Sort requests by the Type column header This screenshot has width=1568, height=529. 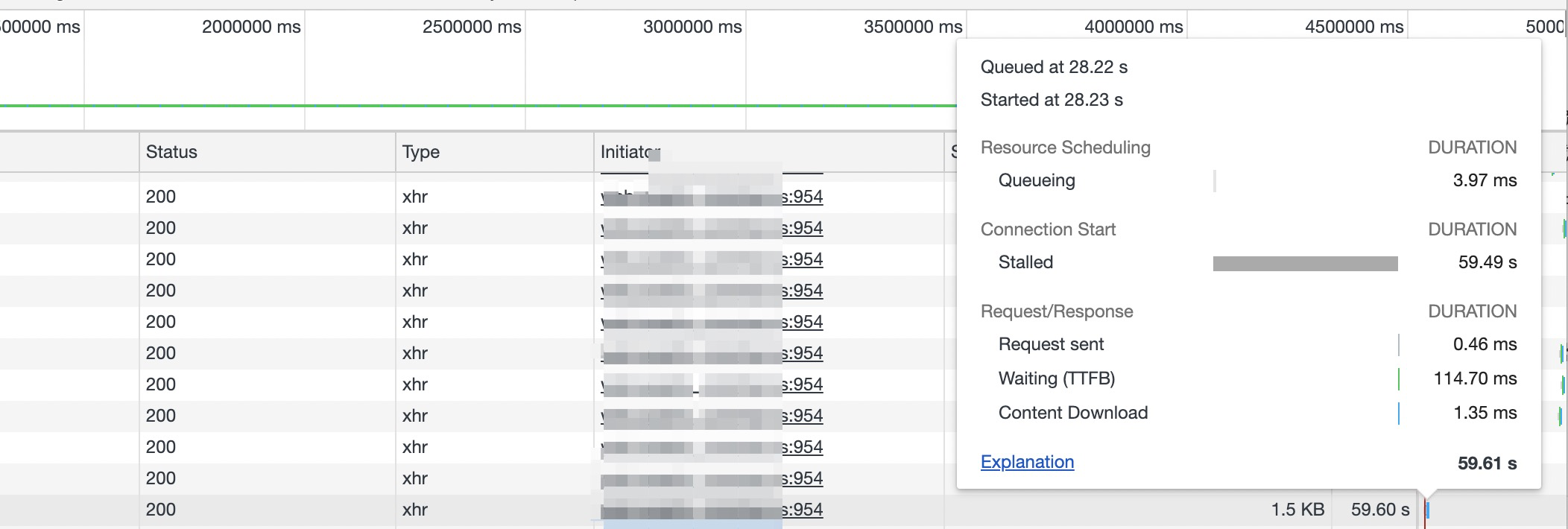click(421, 152)
